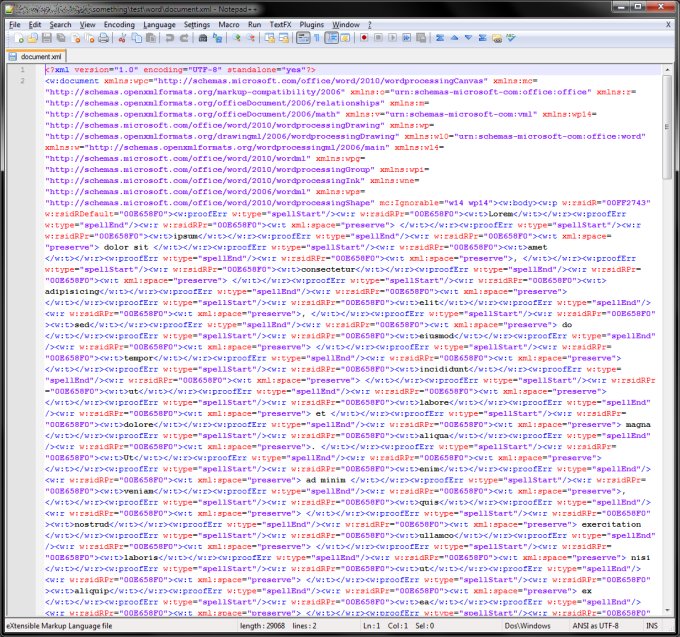Screen dimensions: 680x637
Task: Click the Zoom In toolbar icon
Action: click(x=238, y=38)
